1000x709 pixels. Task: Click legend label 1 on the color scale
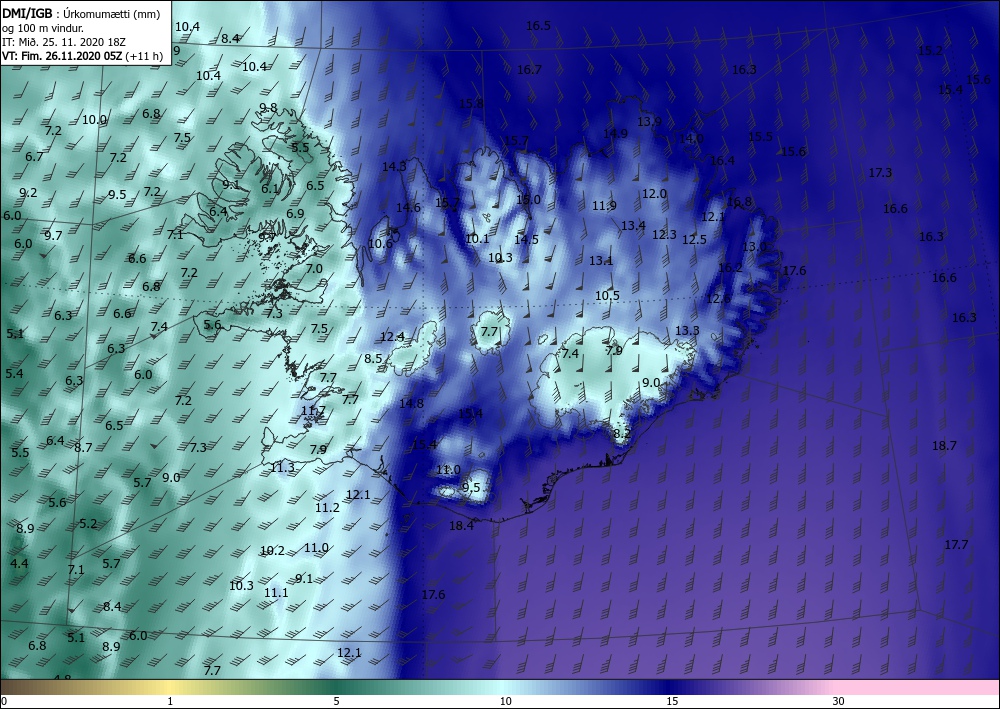pos(170,702)
